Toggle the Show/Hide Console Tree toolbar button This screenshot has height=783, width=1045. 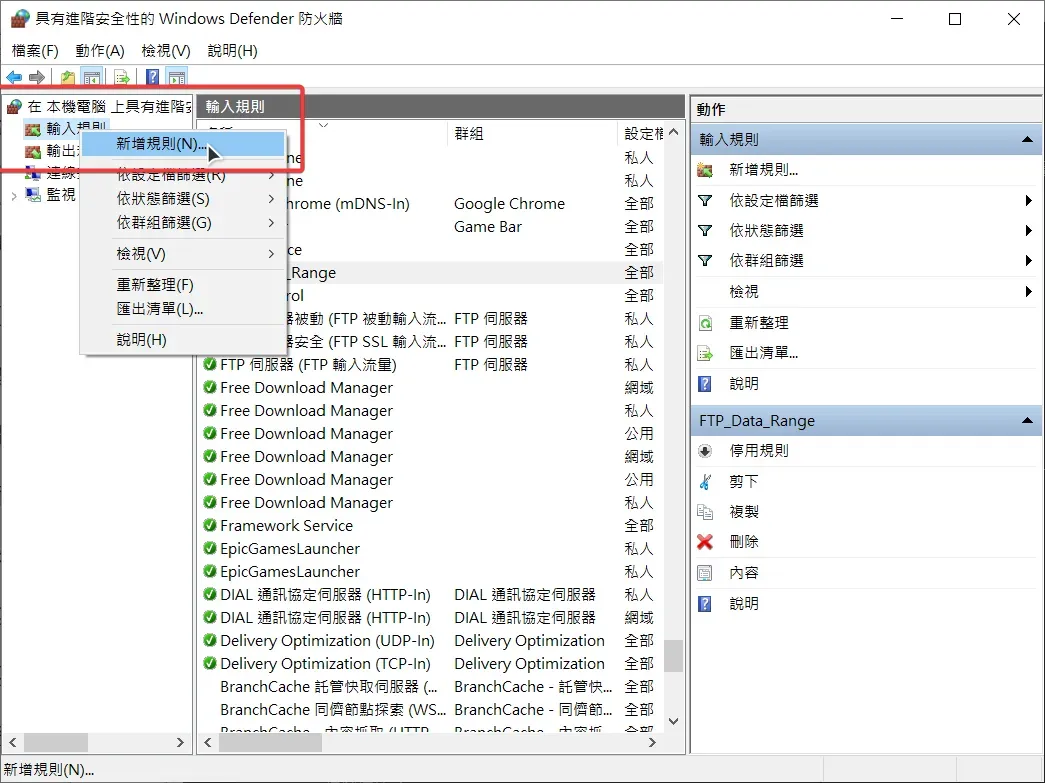(x=92, y=77)
